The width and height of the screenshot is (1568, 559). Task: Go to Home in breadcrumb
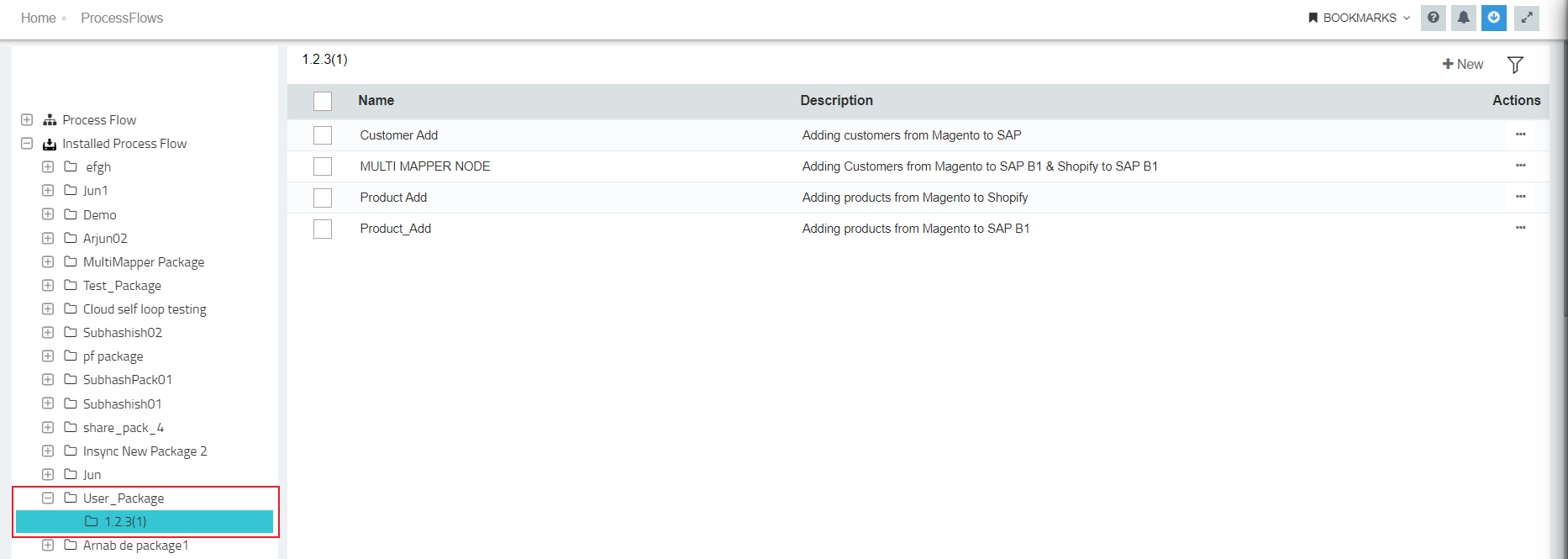point(38,18)
